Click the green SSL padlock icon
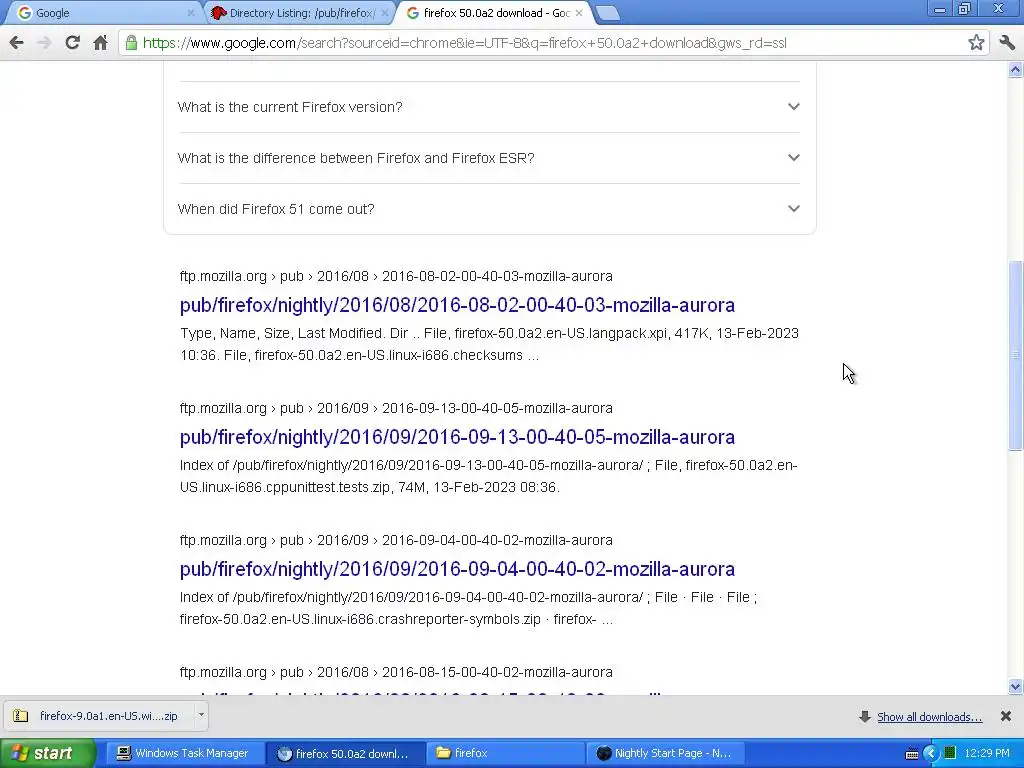This screenshot has width=1024, height=768. pos(131,43)
